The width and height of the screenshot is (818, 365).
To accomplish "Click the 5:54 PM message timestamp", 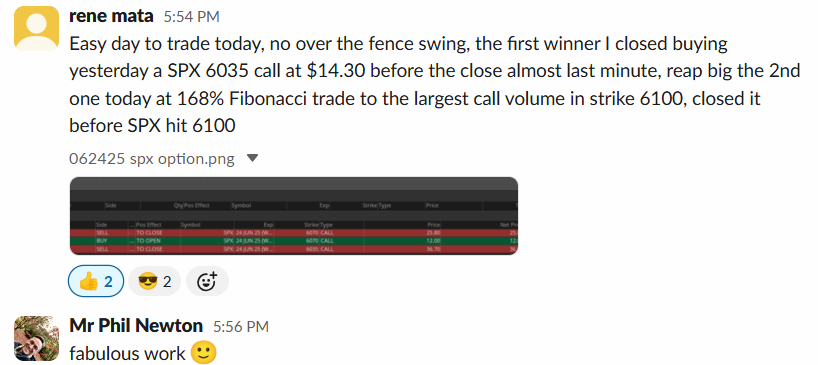I will tap(191, 17).
